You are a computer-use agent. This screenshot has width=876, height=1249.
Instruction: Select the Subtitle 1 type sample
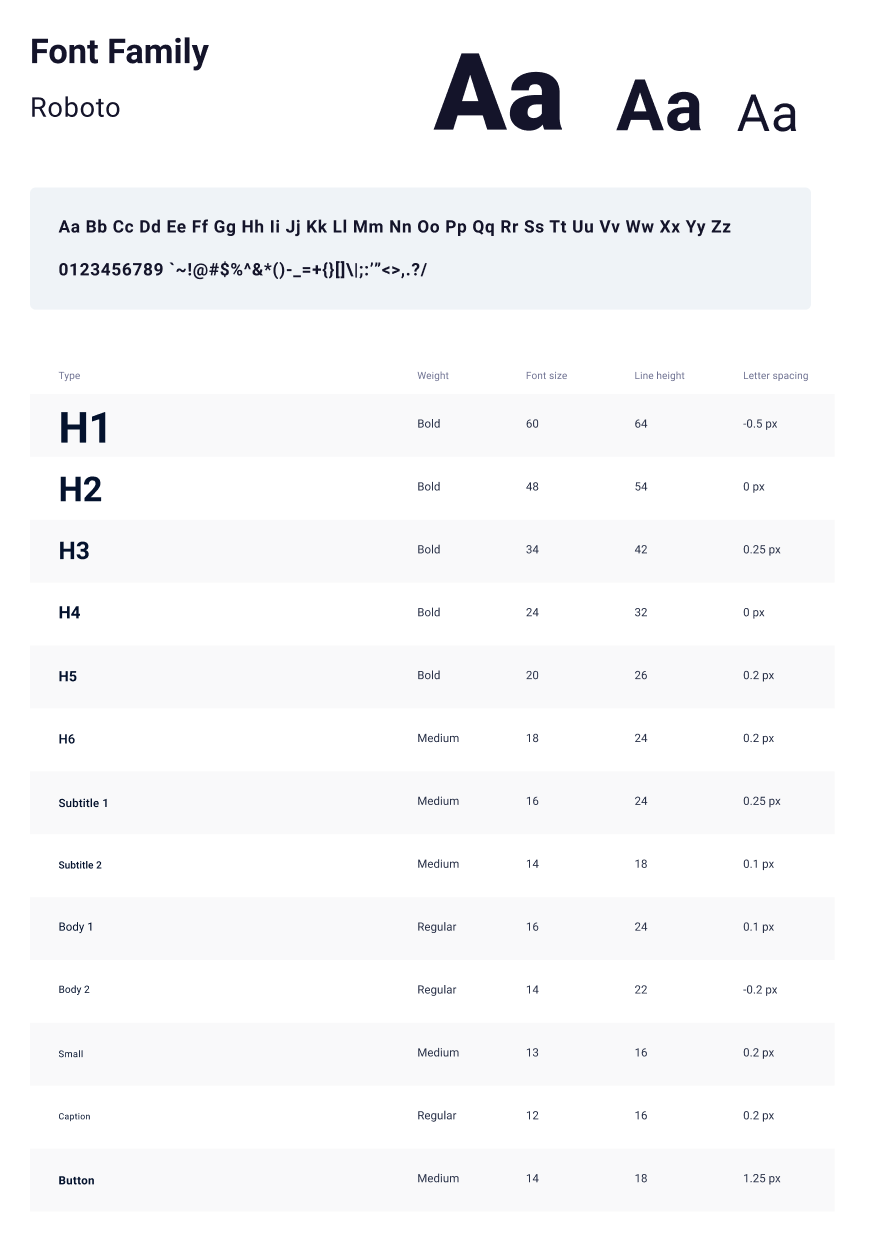point(83,803)
